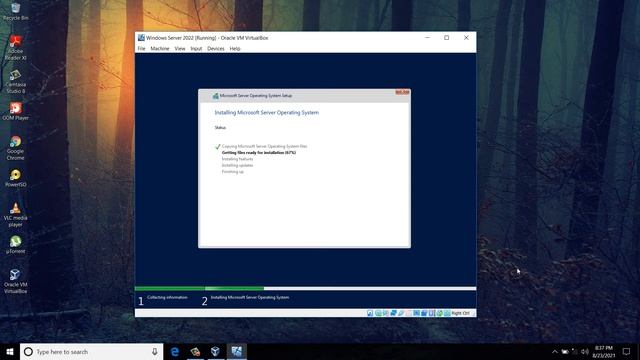This screenshot has width=640, height=360.
Task: Click the battery icon in system tray
Action: 565,351
